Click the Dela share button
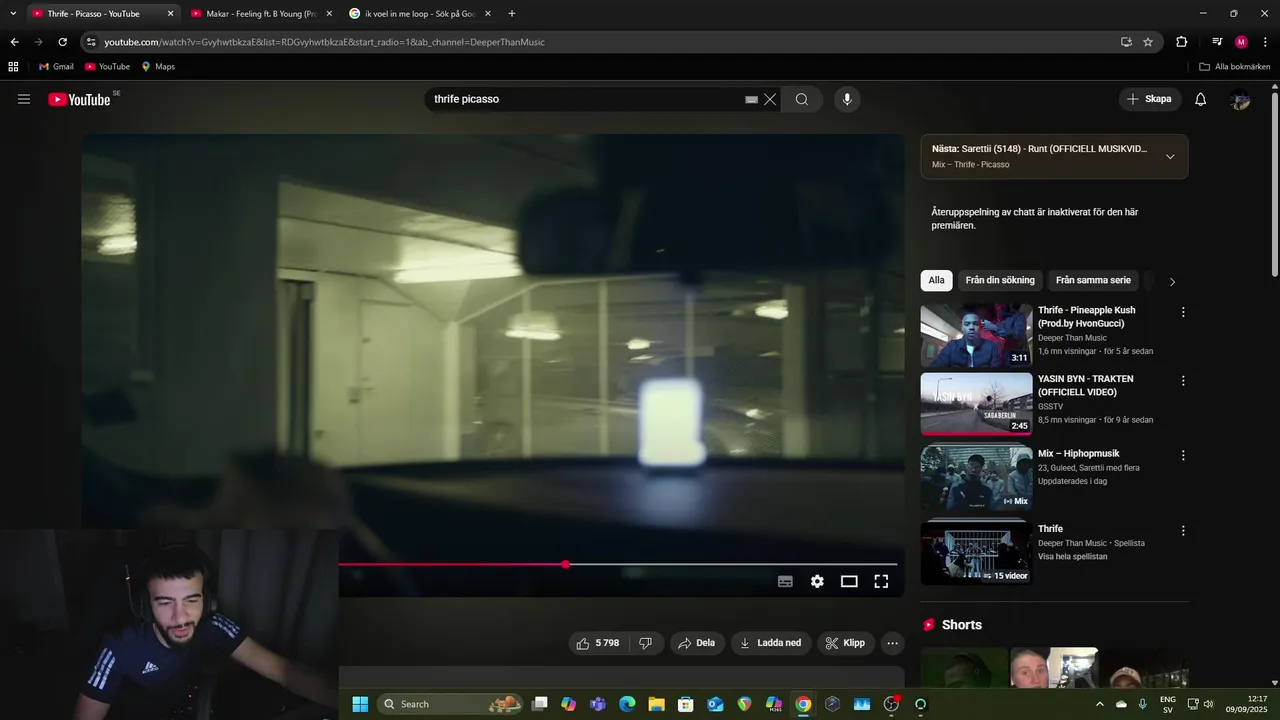The height and width of the screenshot is (720, 1280). pos(697,643)
